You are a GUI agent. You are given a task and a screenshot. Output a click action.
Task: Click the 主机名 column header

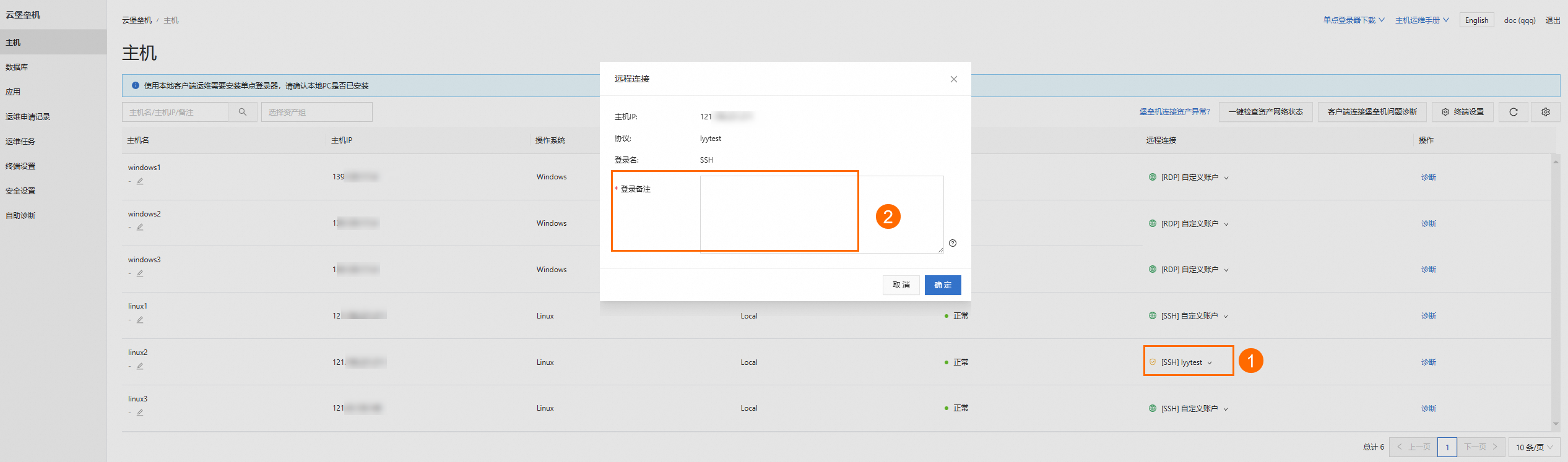[138, 140]
